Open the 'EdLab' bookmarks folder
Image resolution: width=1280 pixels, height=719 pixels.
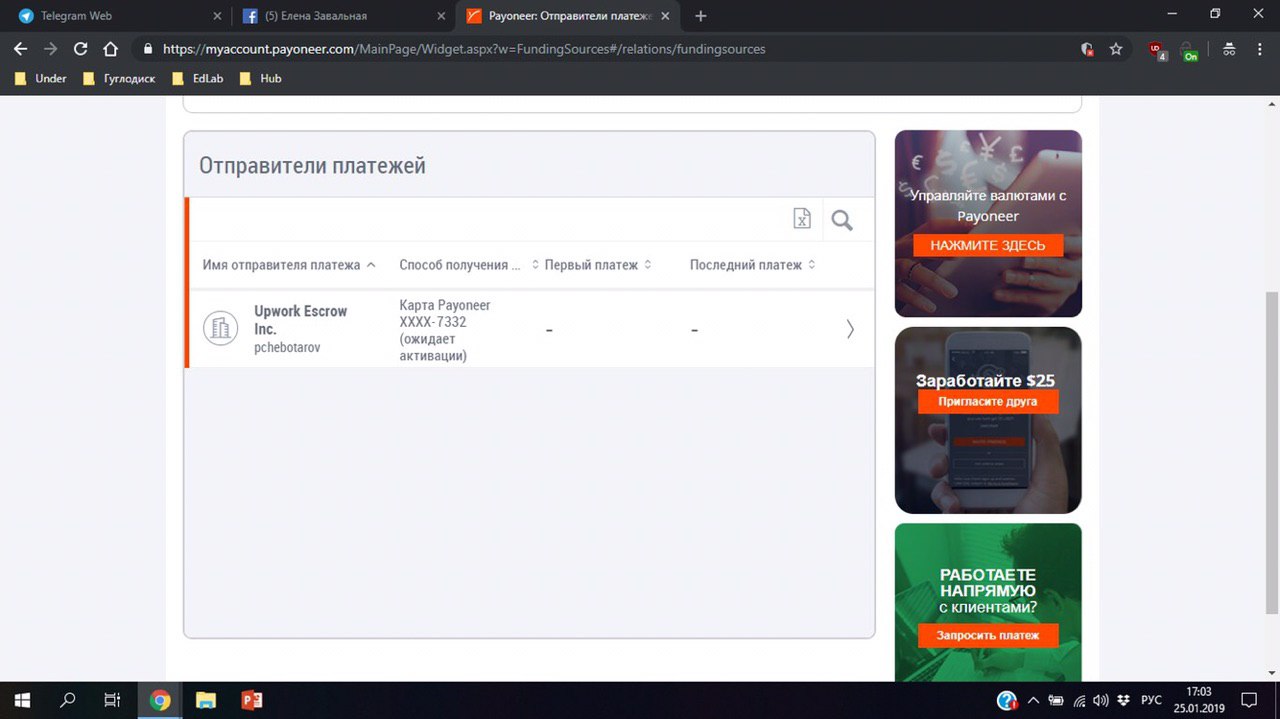pos(197,78)
